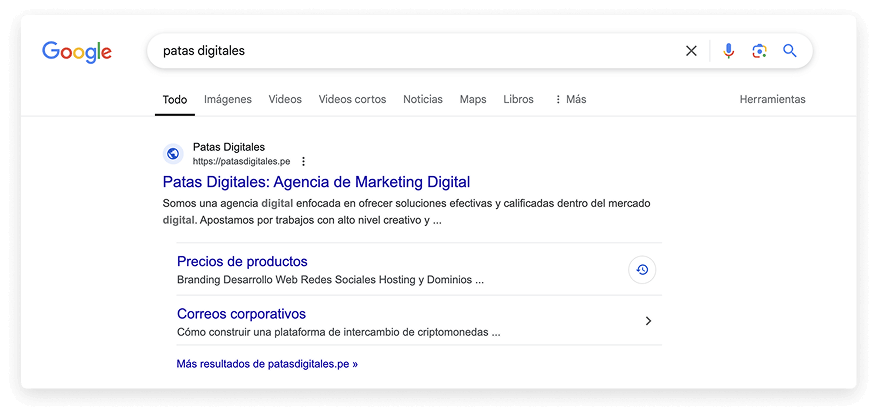Open the Videos cortos tab
This screenshot has width=878, height=416.
(x=352, y=100)
